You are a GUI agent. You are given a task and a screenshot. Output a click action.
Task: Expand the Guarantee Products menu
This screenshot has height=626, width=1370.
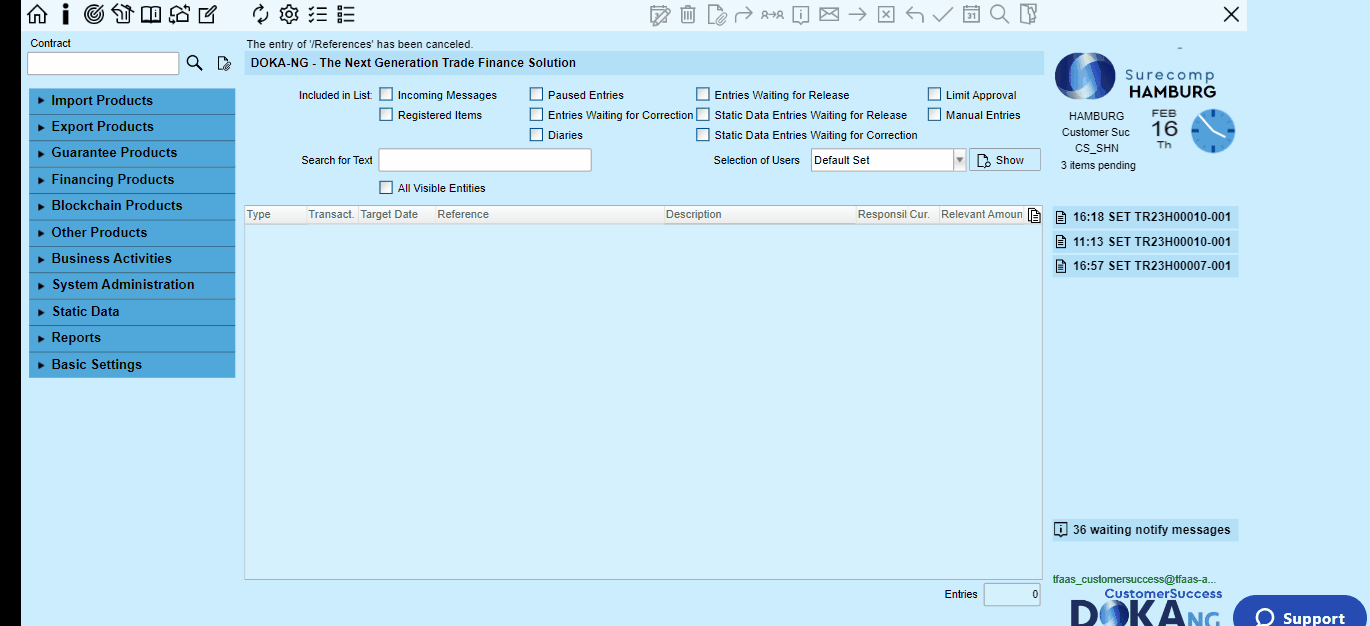click(132, 153)
